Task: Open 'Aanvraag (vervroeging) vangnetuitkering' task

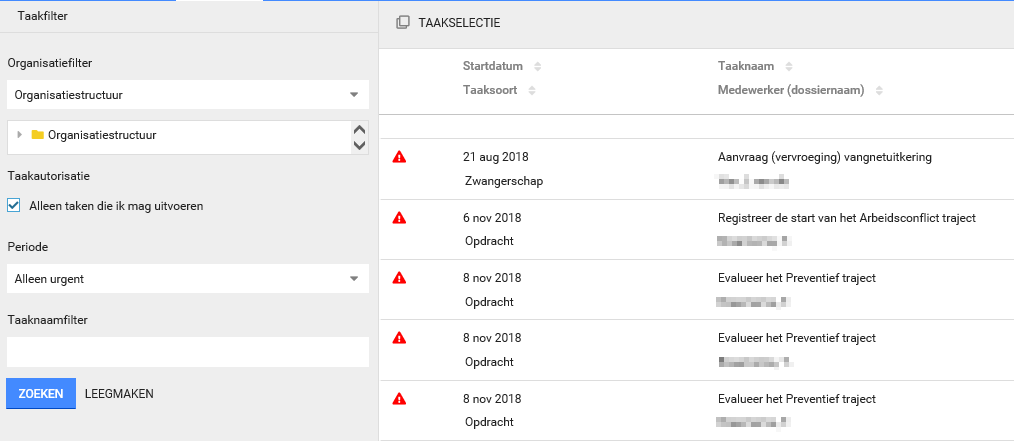Action: [x=824, y=157]
